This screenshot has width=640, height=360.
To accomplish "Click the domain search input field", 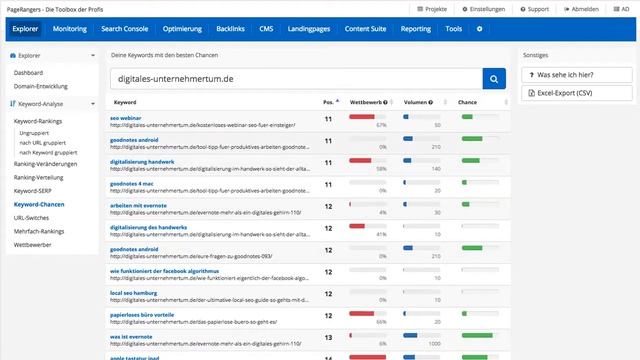I will tap(296, 79).
